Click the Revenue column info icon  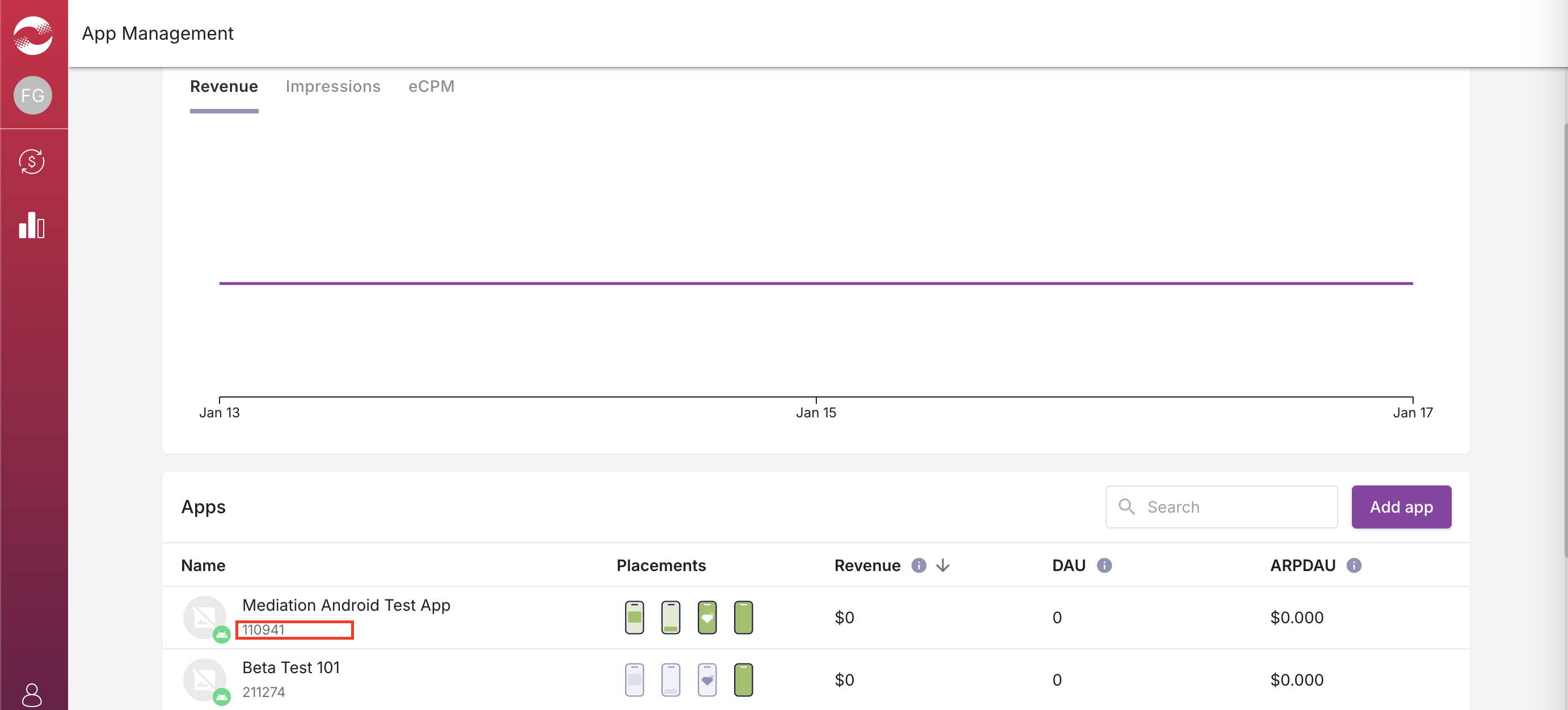[918, 565]
